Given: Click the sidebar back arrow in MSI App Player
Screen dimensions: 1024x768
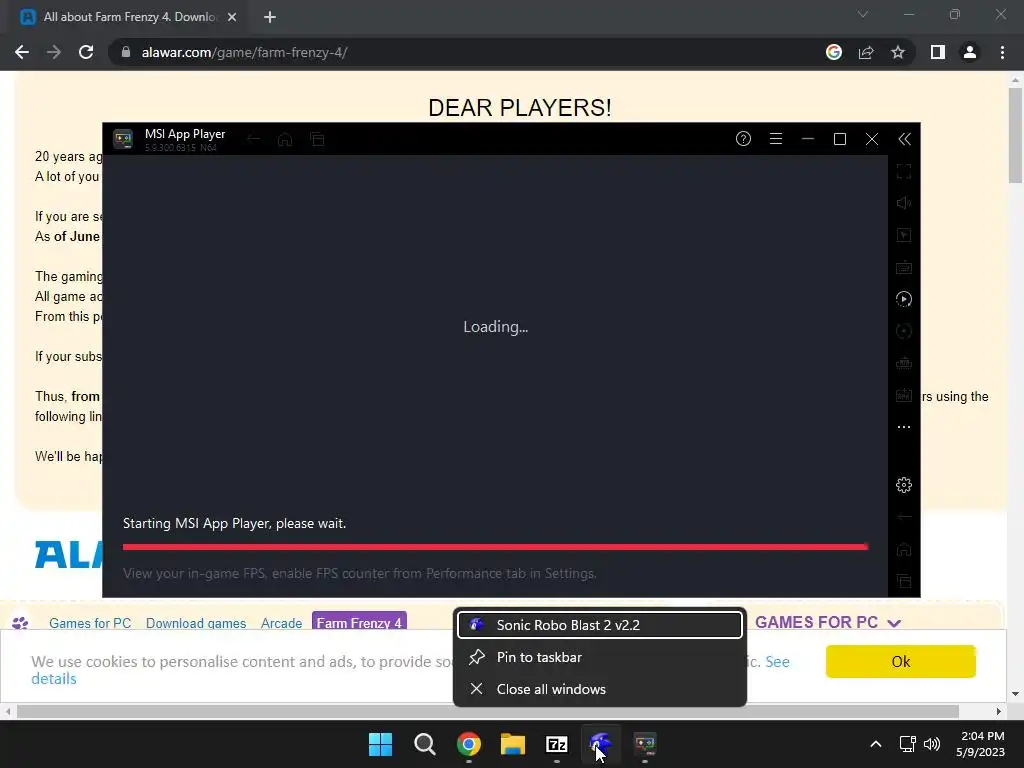Looking at the screenshot, I should point(904,517).
